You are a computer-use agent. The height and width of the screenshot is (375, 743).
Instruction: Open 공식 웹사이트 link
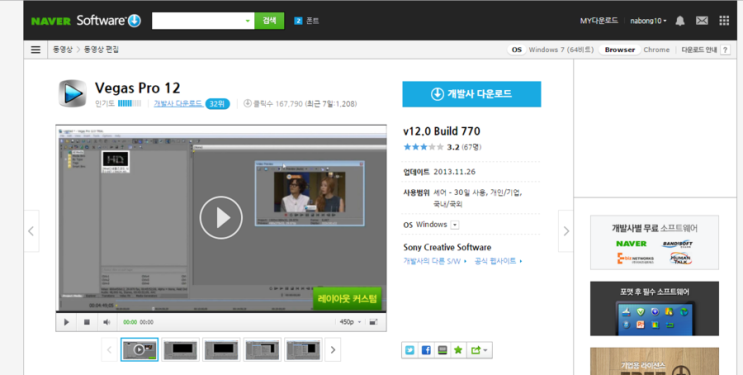498,261
